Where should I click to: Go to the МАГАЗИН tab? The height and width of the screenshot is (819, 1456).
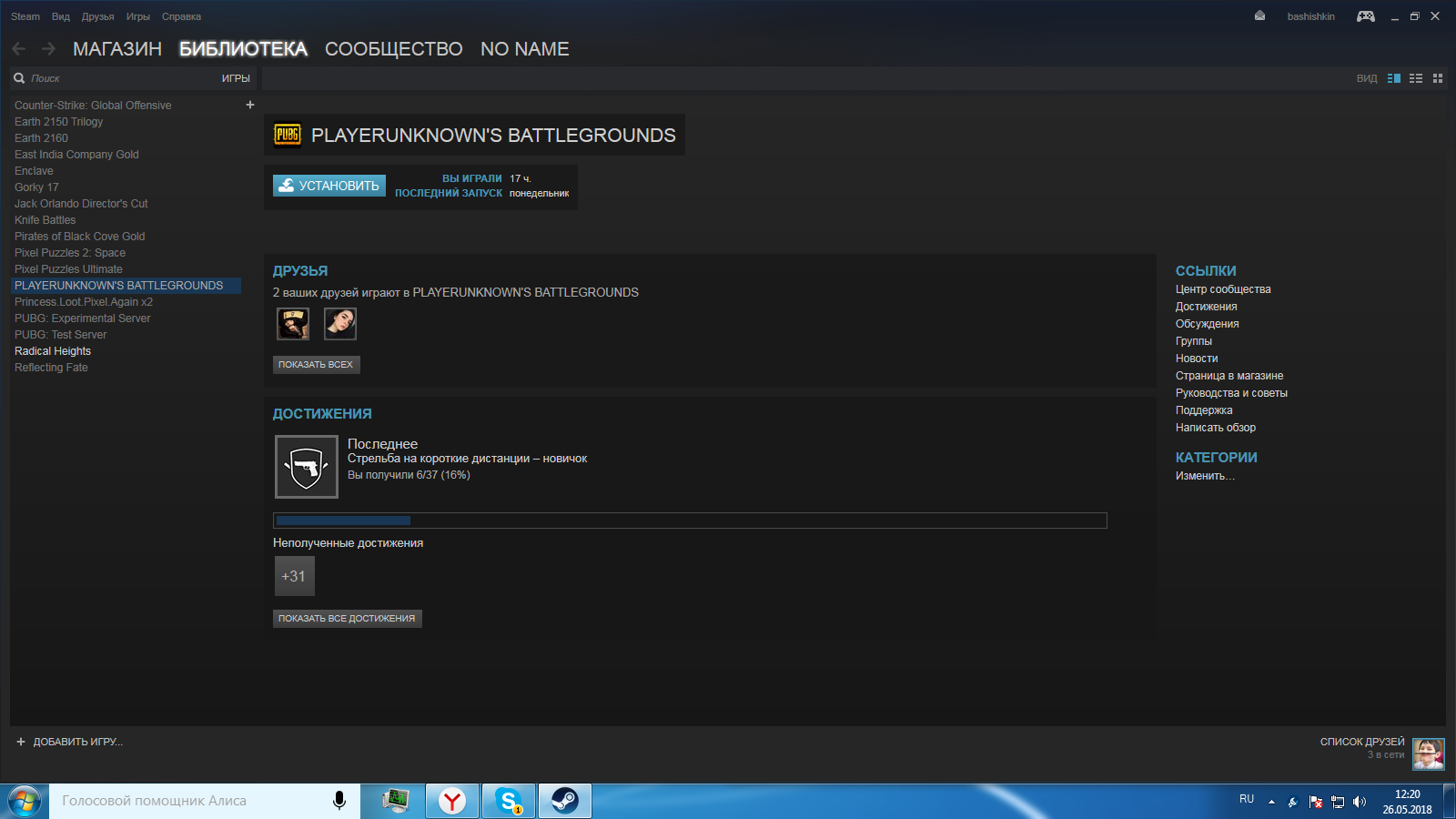tap(117, 49)
